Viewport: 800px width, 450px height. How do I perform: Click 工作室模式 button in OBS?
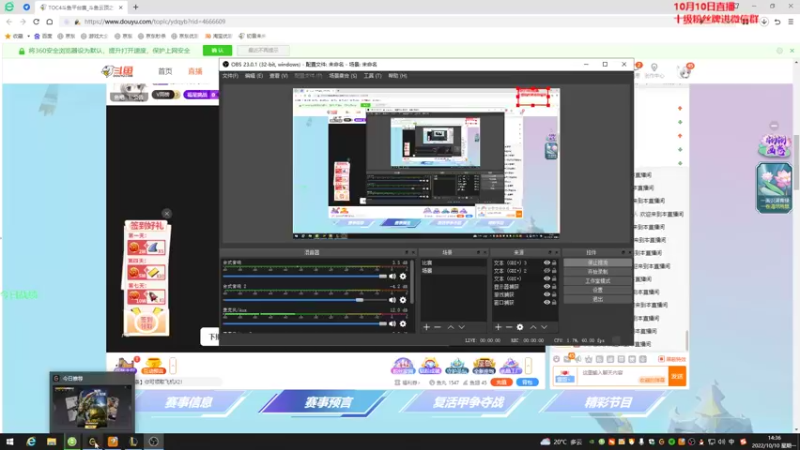(x=597, y=281)
